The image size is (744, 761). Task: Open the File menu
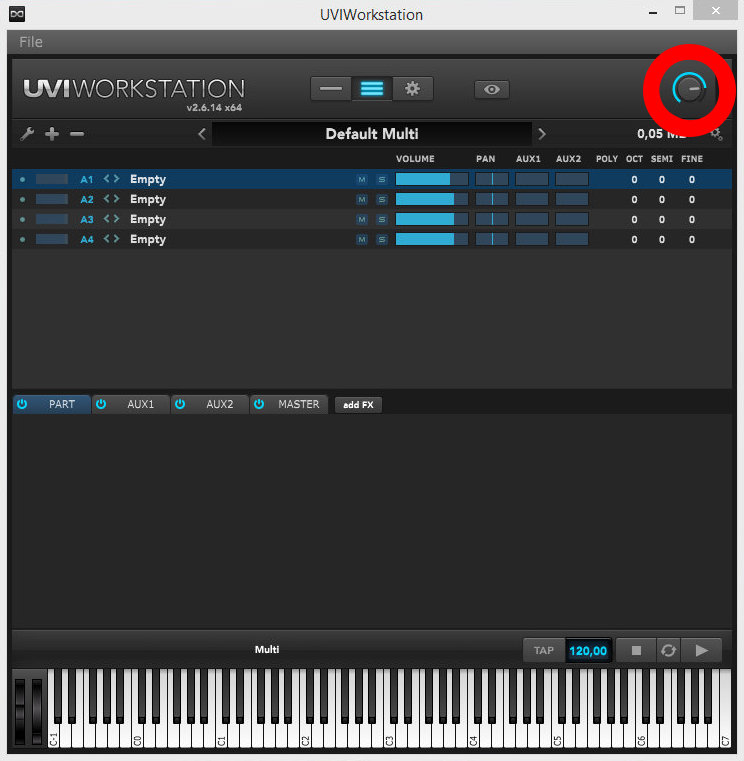(31, 42)
